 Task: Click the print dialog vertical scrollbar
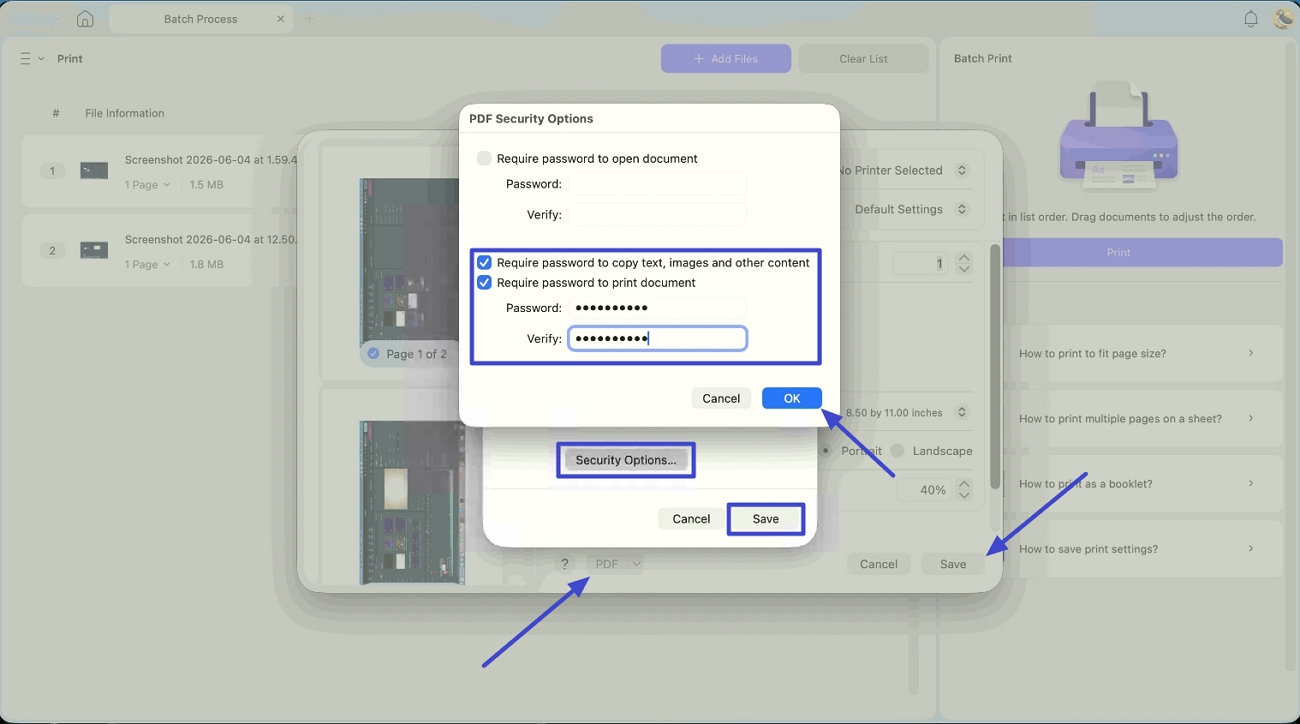coord(994,367)
